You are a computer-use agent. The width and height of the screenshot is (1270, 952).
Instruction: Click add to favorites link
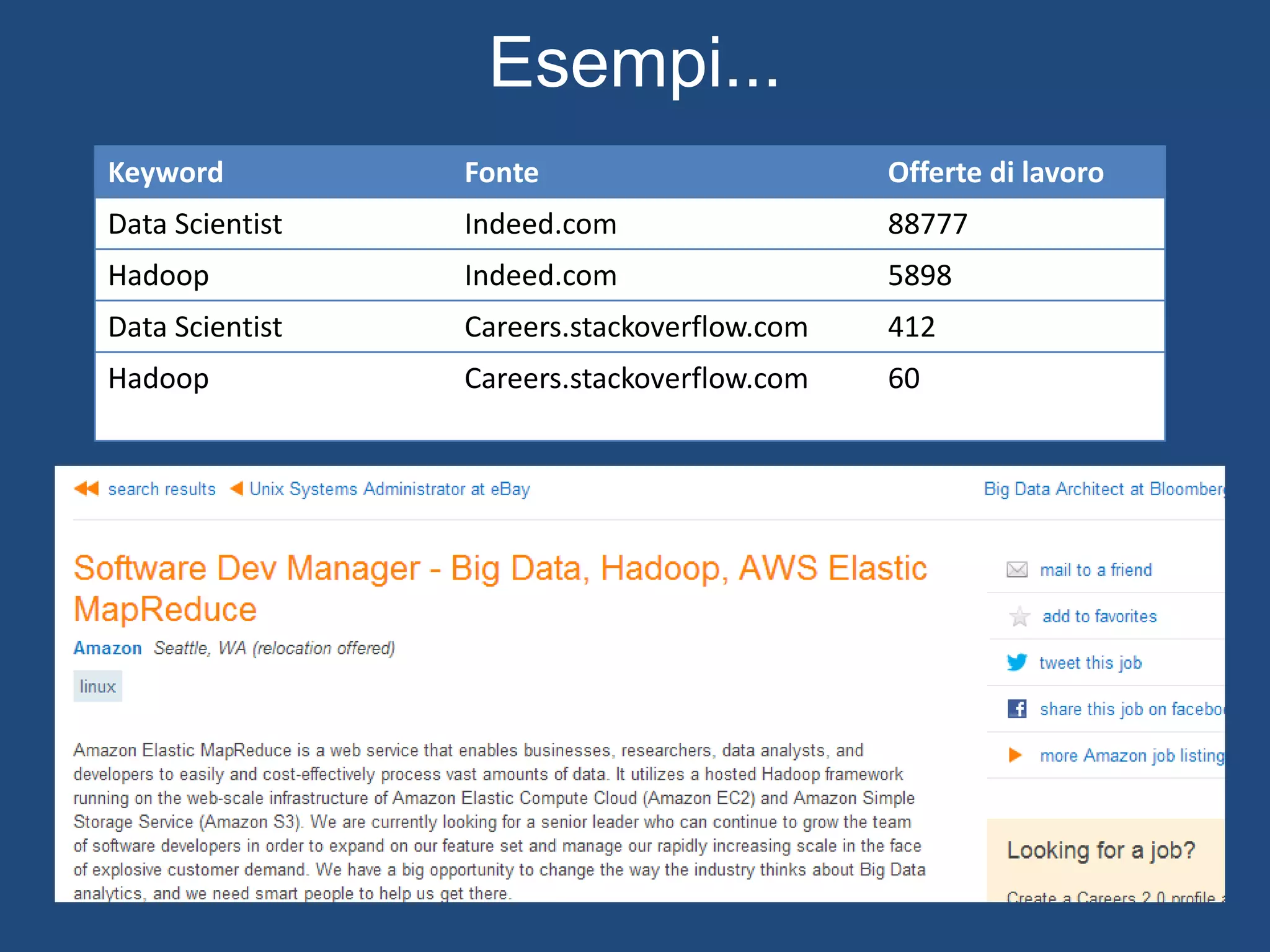[1099, 616]
